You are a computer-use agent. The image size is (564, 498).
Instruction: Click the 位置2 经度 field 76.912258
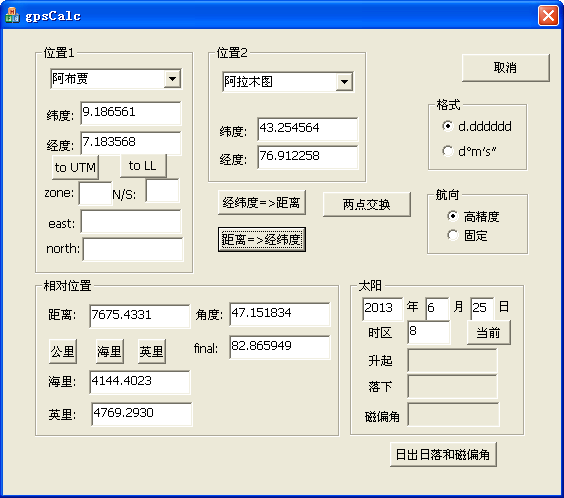pyautogui.click(x=308, y=157)
